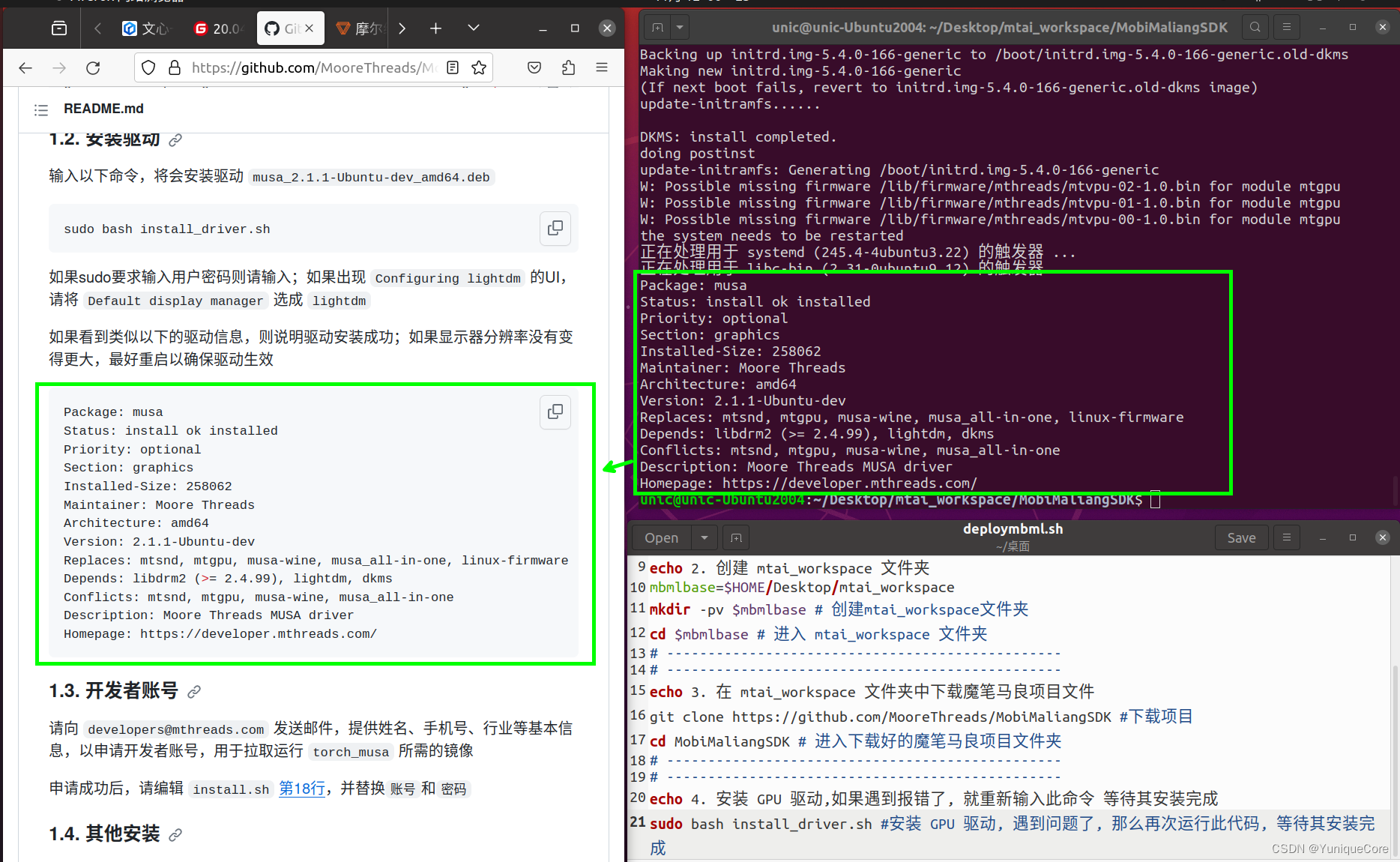
Task: Go back in Firefox history
Action: pyautogui.click(x=25, y=68)
